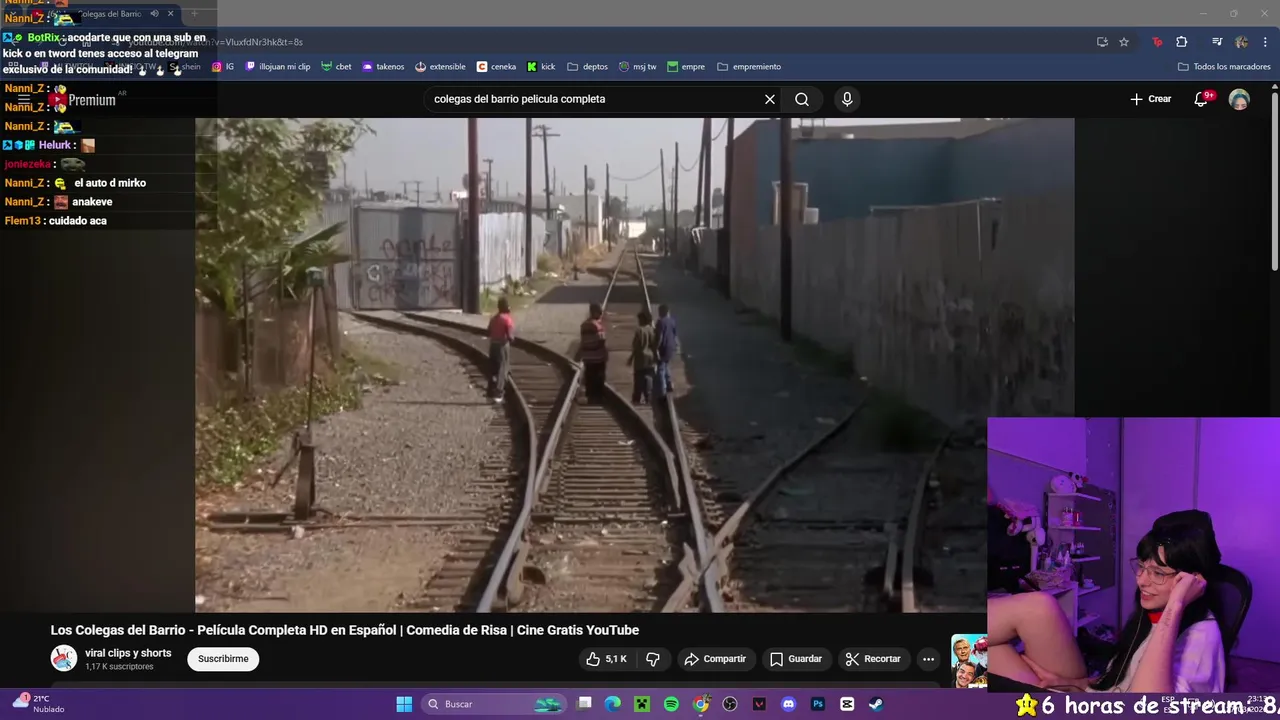Open the Windows Start menu
Image resolution: width=1280 pixels, height=720 pixels.
[404, 704]
